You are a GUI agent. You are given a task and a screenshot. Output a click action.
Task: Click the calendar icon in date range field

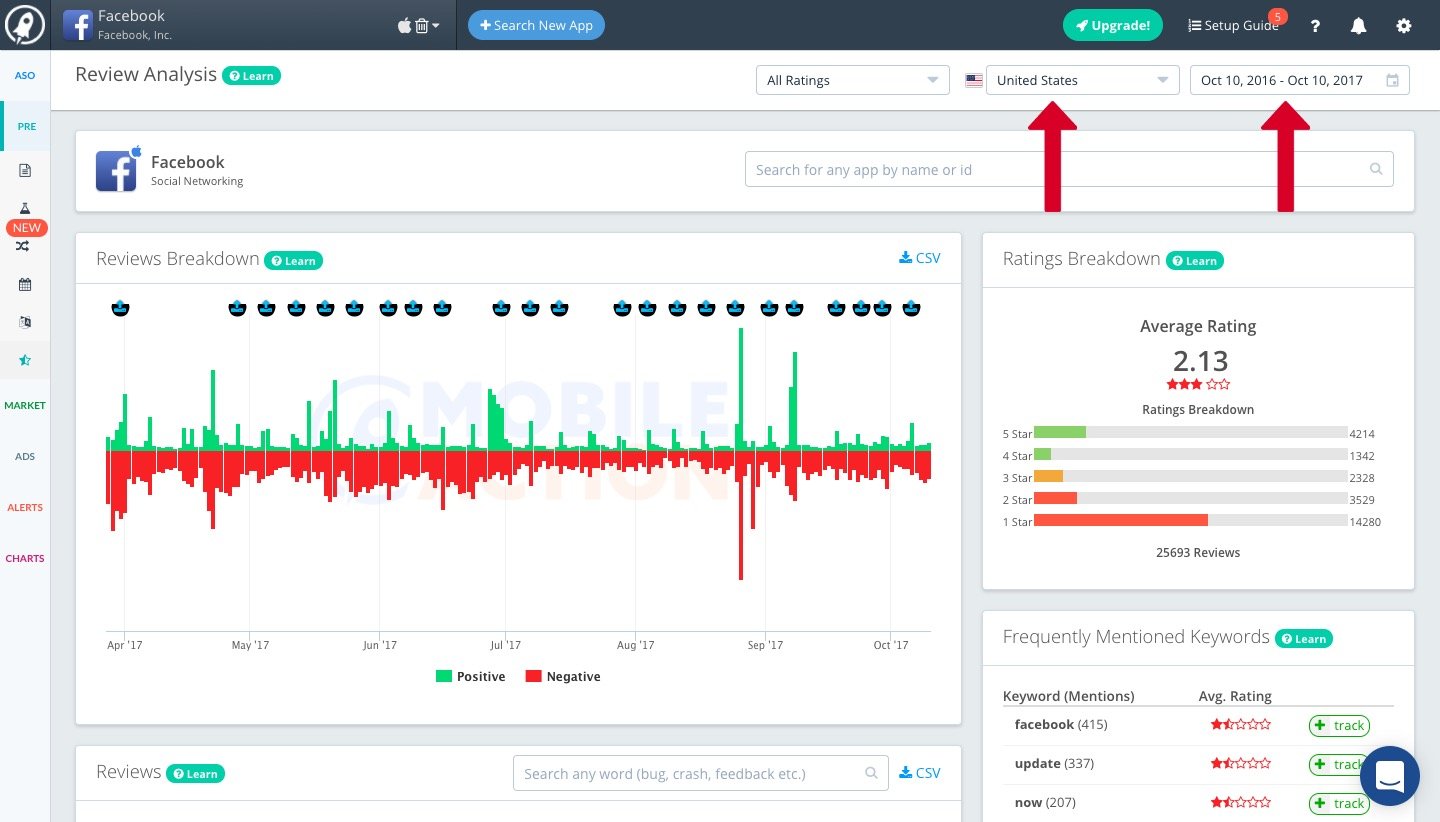[1392, 81]
